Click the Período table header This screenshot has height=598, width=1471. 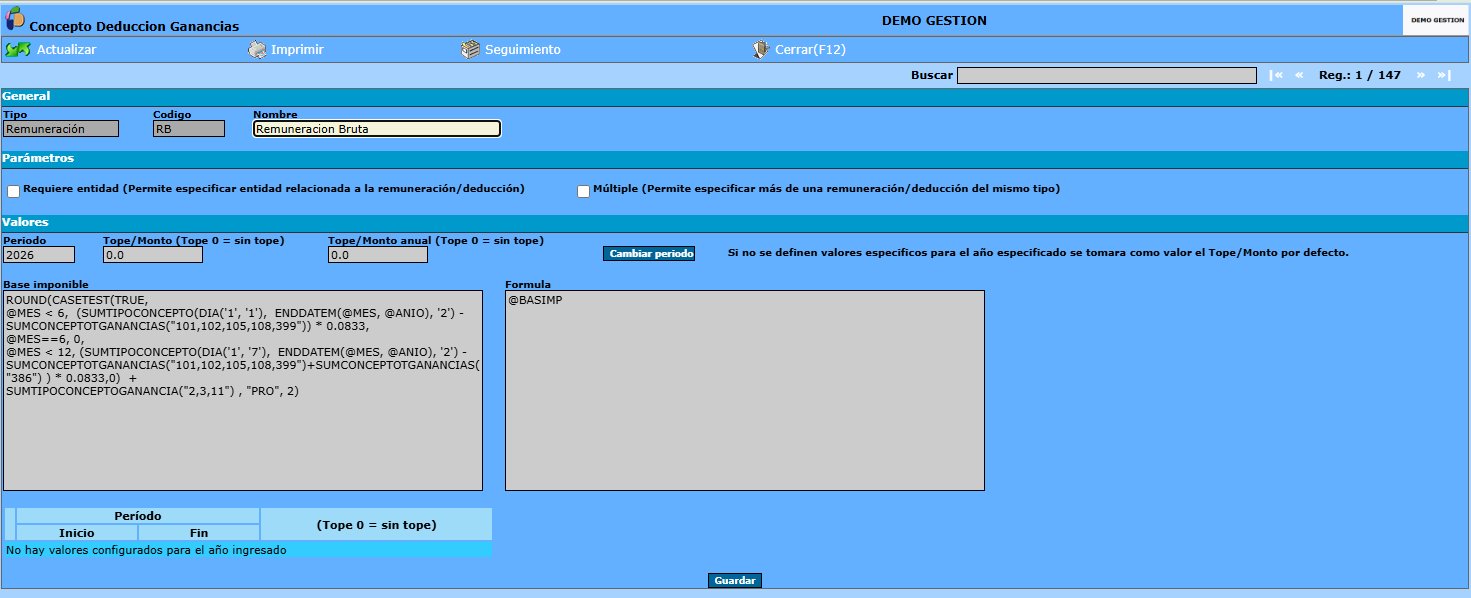[138, 516]
